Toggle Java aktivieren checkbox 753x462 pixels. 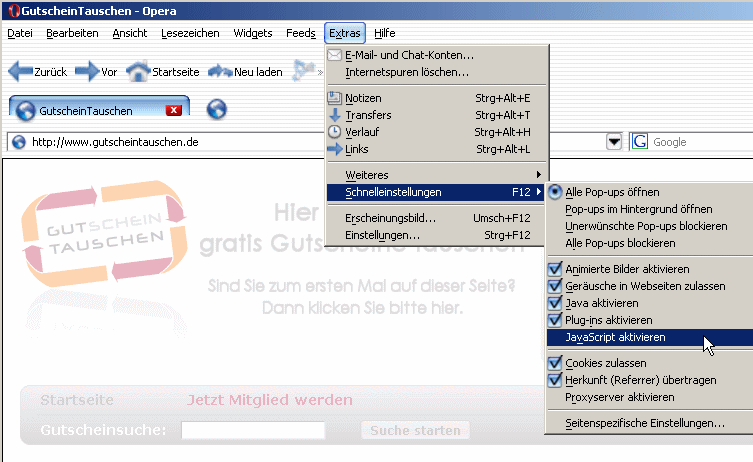tap(556, 303)
